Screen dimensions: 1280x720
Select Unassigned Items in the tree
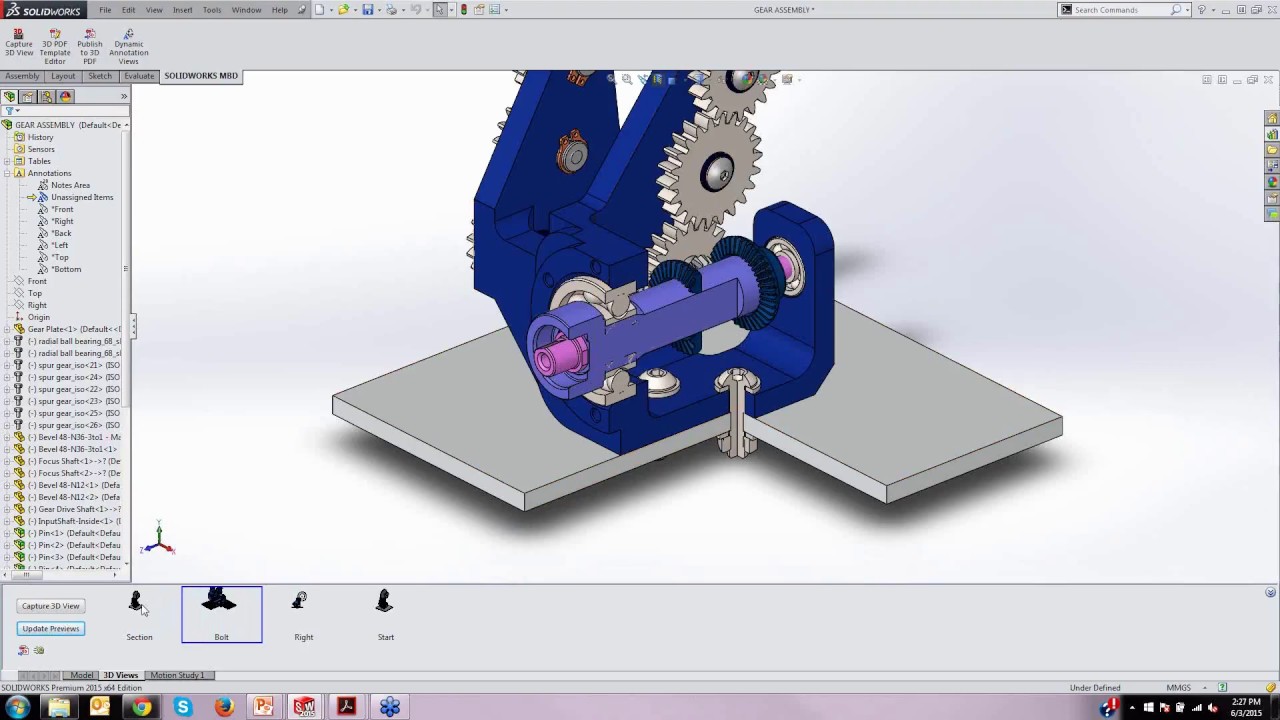(82, 197)
